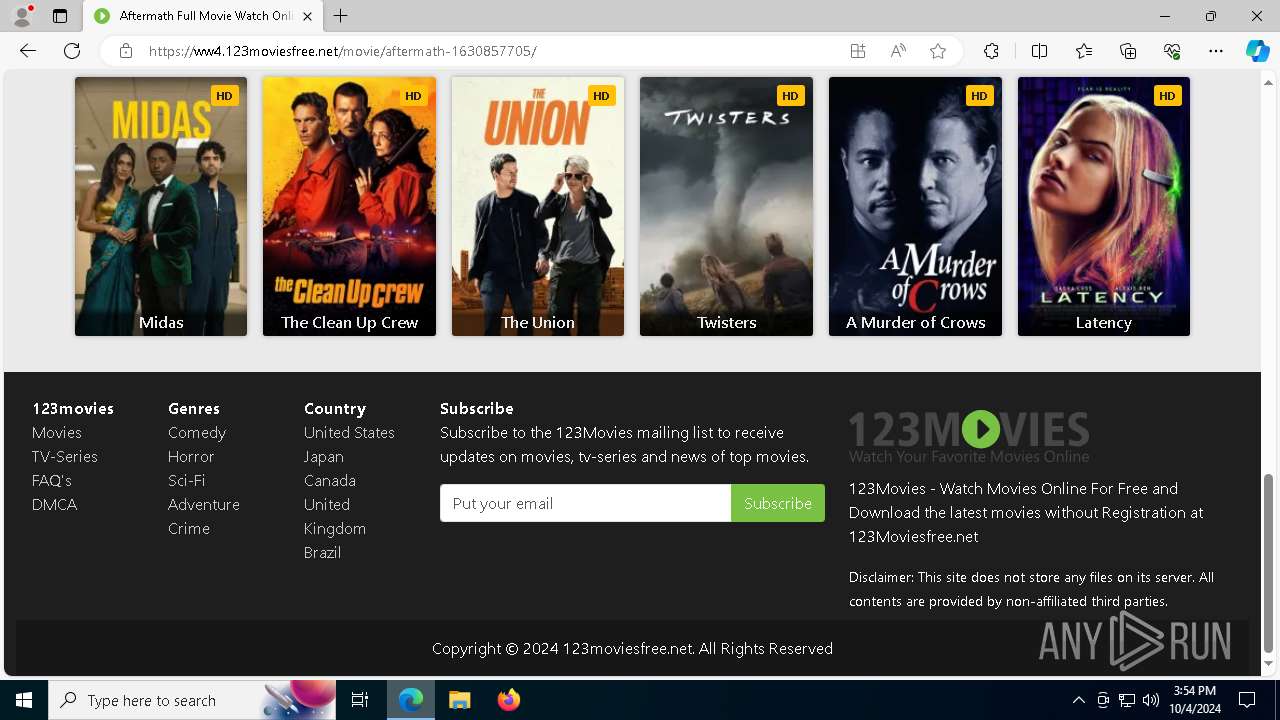This screenshot has height=720, width=1280.
Task: Select the Sci-Fi genre link
Action: point(187,480)
